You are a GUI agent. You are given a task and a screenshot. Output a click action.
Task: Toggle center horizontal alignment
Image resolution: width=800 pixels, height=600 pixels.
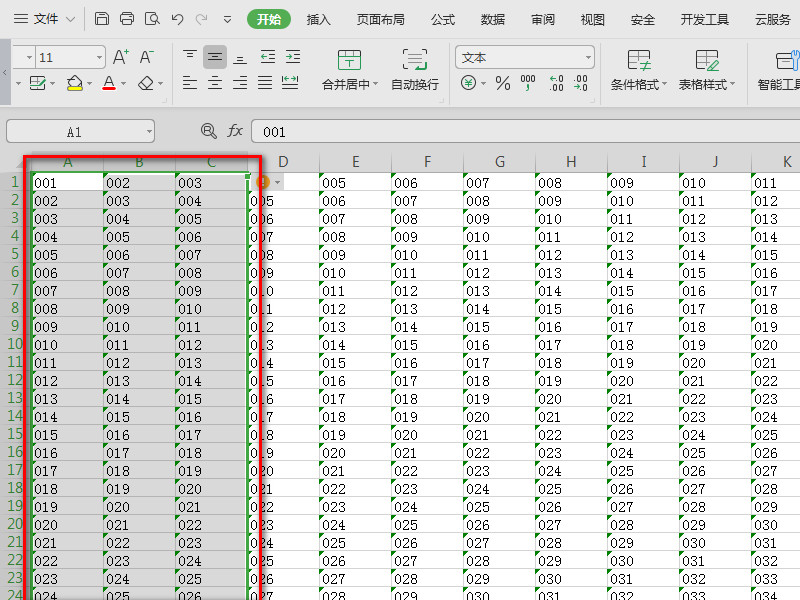tap(215, 82)
